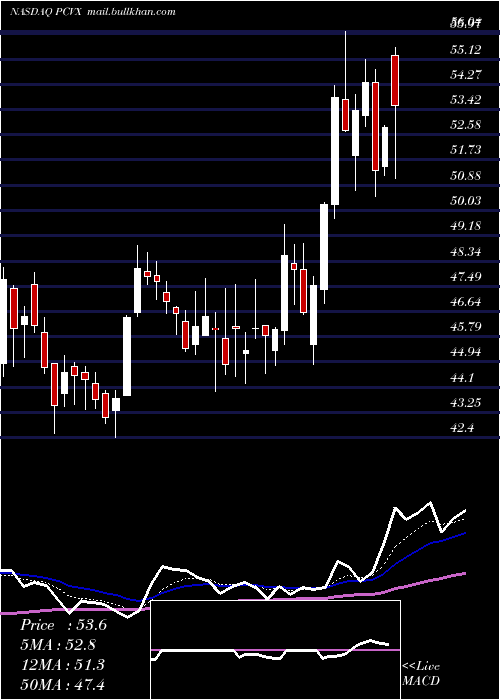Select the 50.03 price axis label
Screen dimensions: 500x700
[x=466, y=200]
